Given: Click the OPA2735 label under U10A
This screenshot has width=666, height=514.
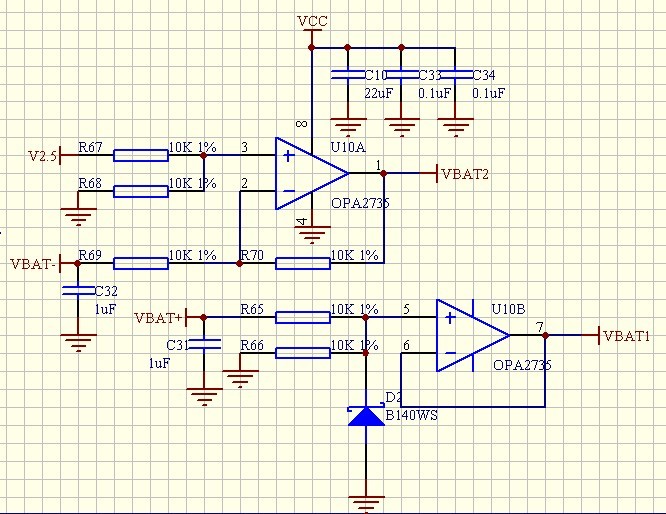Looking at the screenshot, I should [360, 203].
